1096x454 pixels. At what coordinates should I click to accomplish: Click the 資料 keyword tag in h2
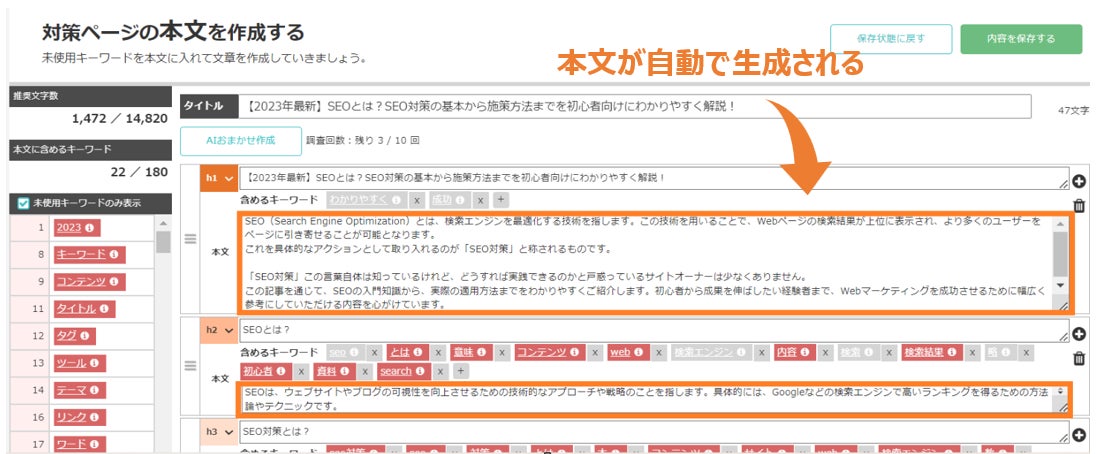(333, 372)
